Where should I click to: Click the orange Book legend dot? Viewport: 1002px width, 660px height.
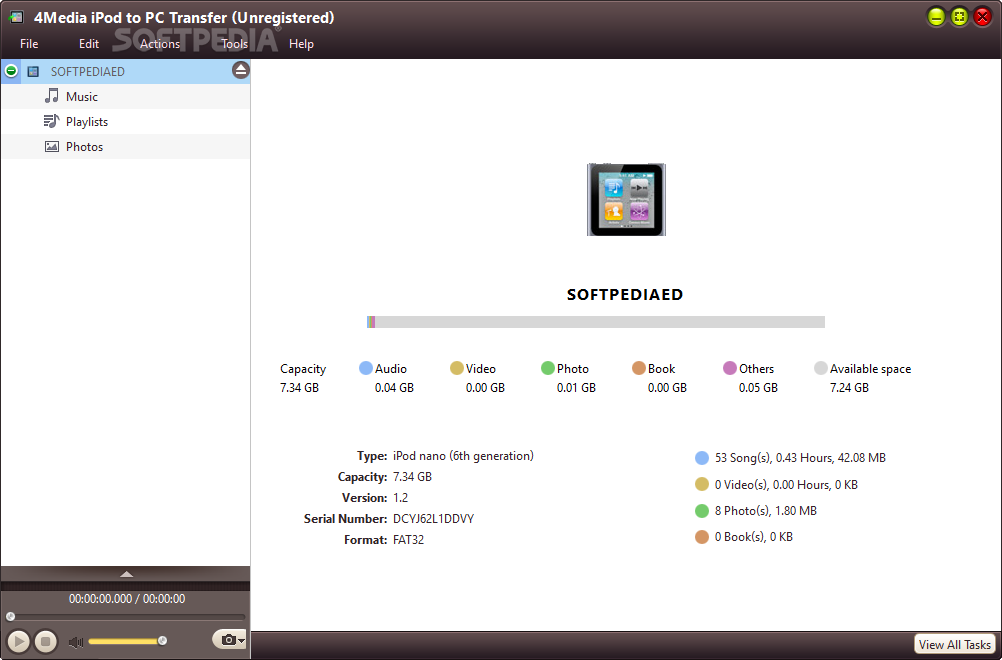click(x=638, y=368)
